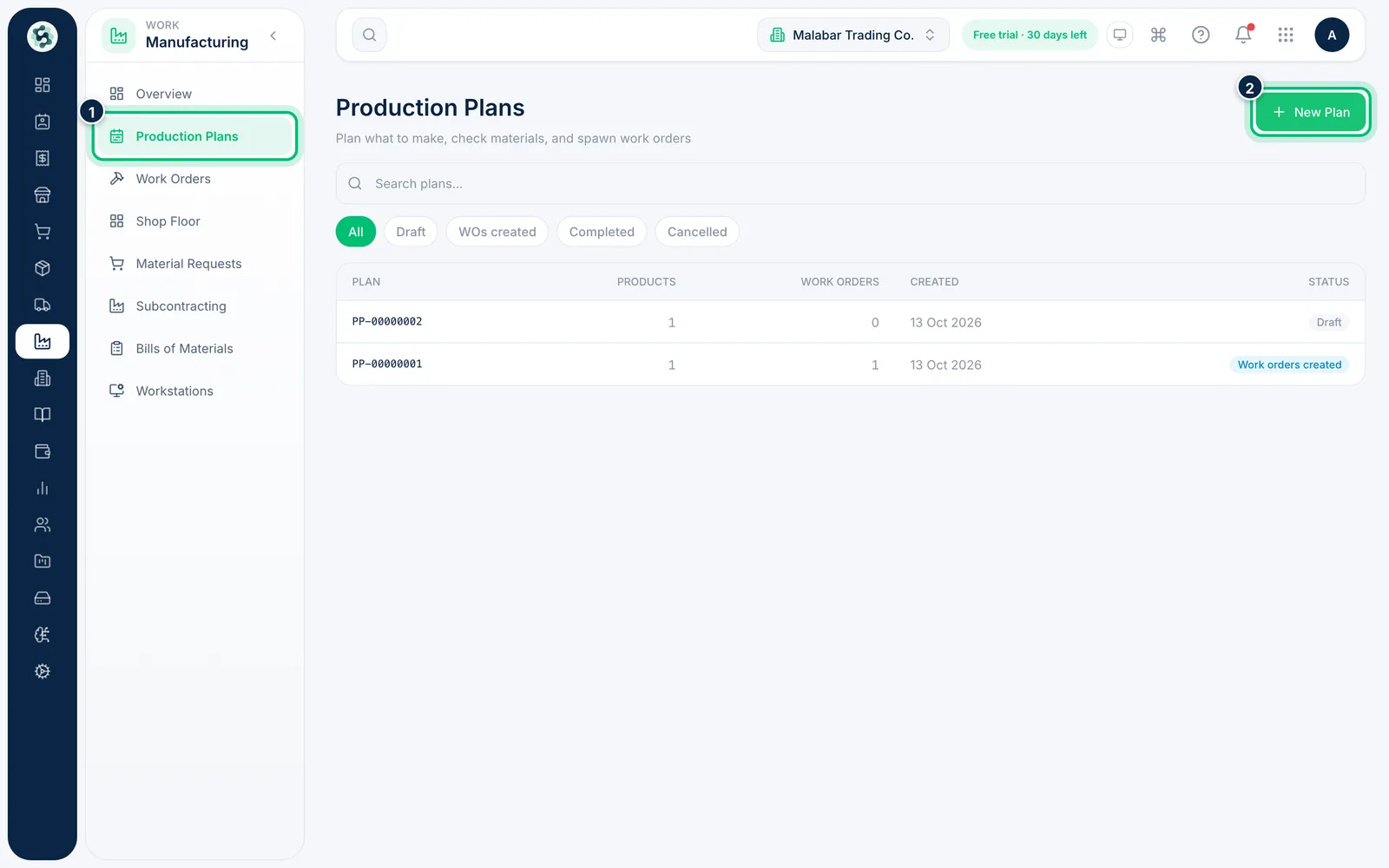Open the contacts badge icon in left rail
Viewport: 1389px width, 868px height.
(x=42, y=122)
